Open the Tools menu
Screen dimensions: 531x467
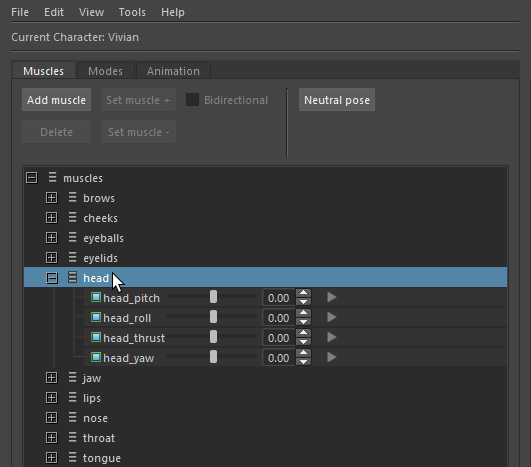point(132,13)
